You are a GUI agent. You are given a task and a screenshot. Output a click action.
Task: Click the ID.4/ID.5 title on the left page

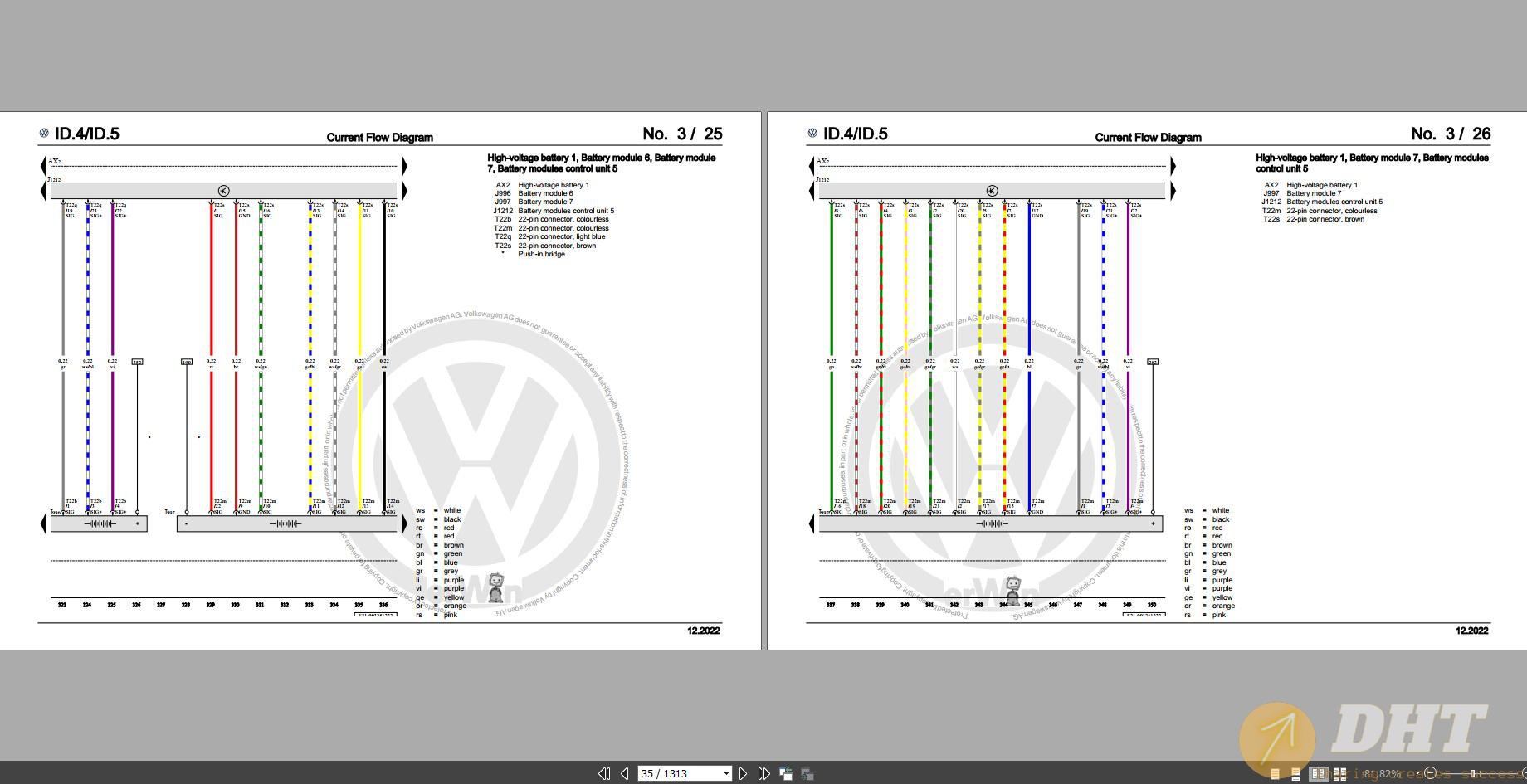[87, 134]
